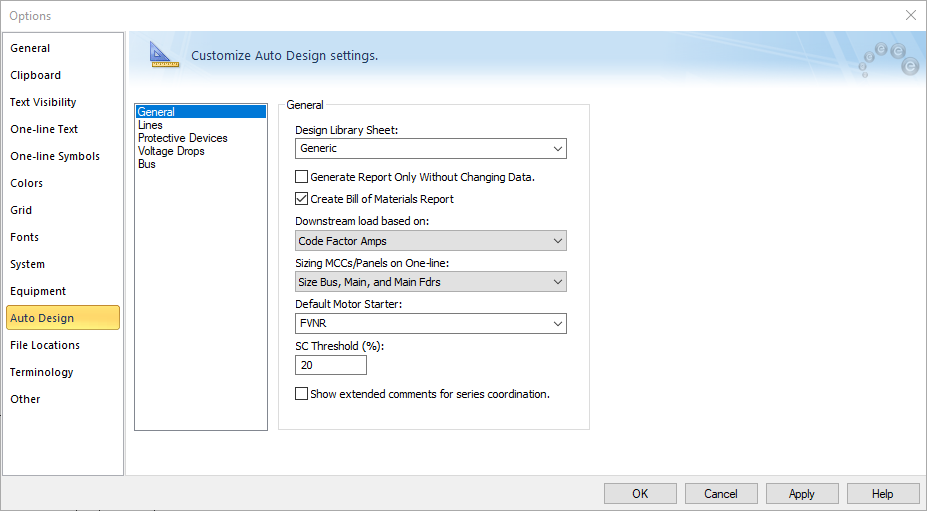
Task: Open the Design Library Sheet dropdown
Action: 431,149
